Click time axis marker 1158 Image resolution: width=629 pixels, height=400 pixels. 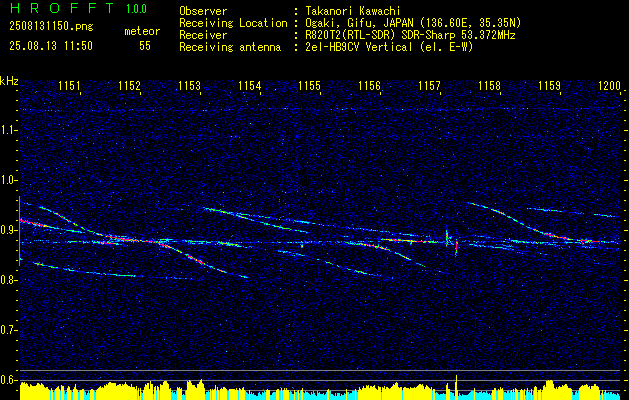489,85
